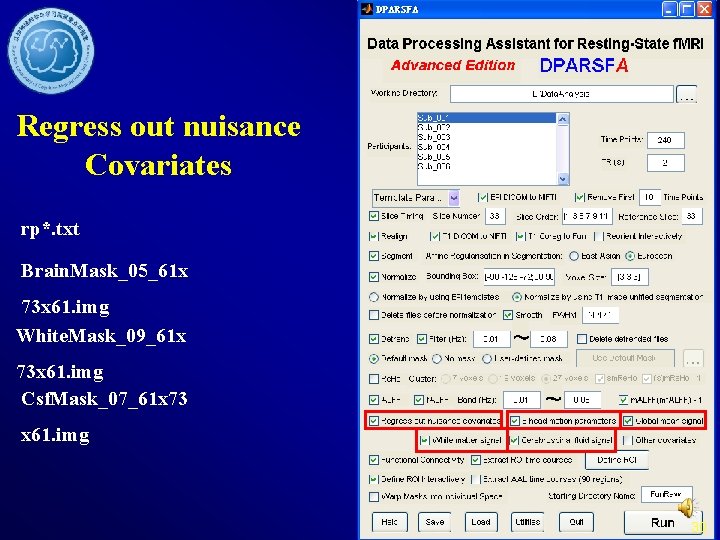Select the No mask option

pos(437,359)
